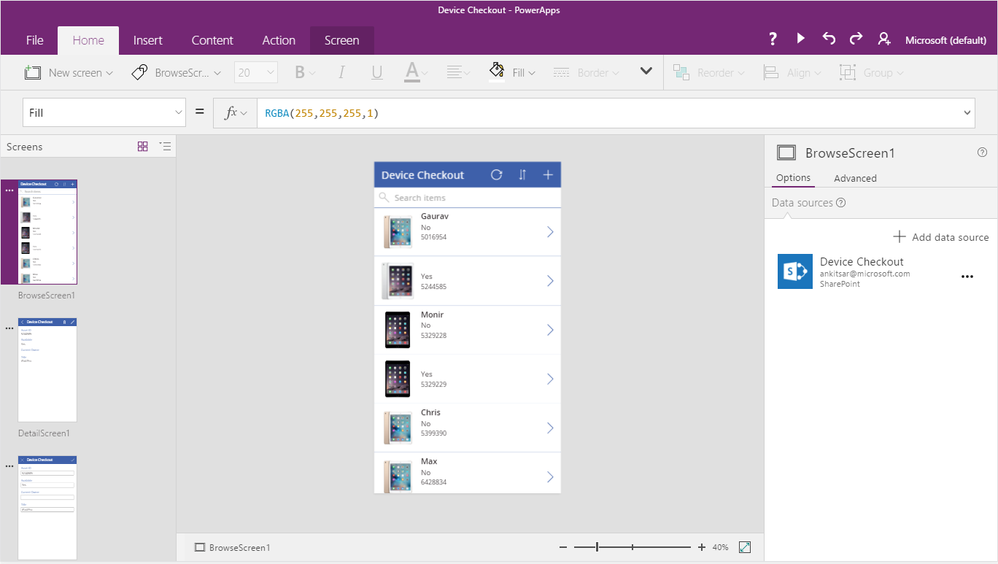
Task: Switch Screens pane to list view
Action: 165,146
